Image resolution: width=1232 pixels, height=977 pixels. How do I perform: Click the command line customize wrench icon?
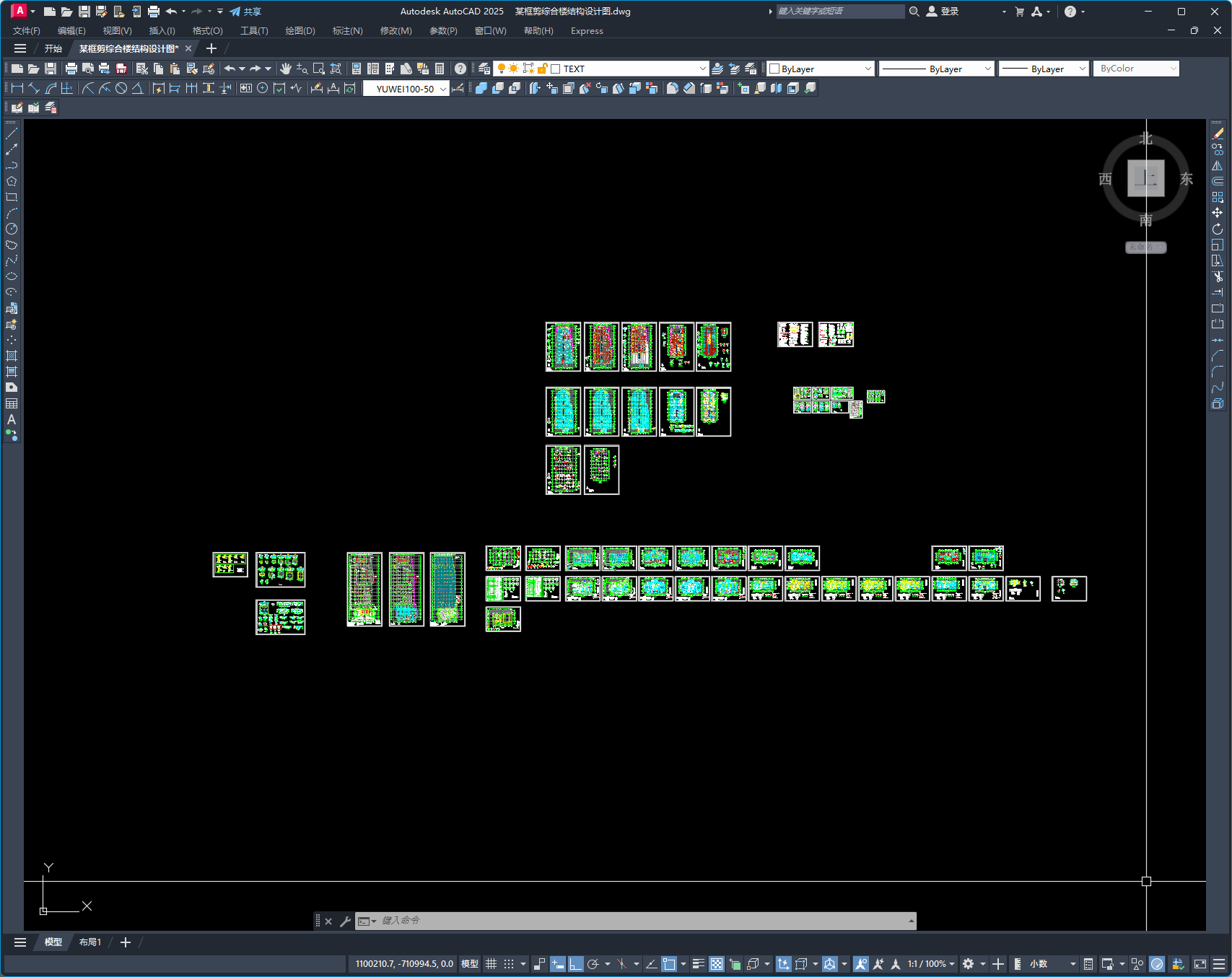345,921
